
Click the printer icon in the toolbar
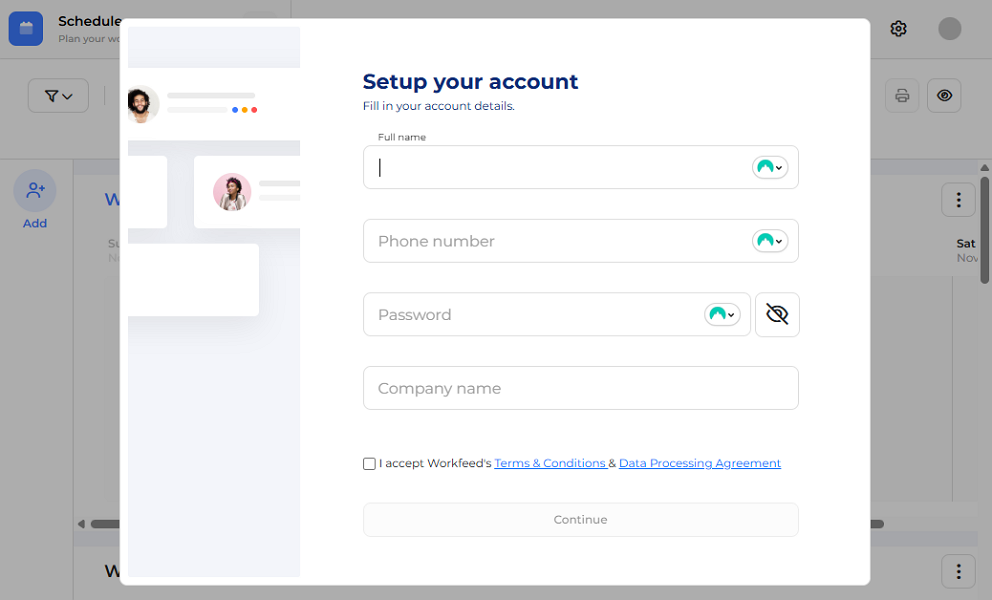pyautogui.click(x=901, y=95)
